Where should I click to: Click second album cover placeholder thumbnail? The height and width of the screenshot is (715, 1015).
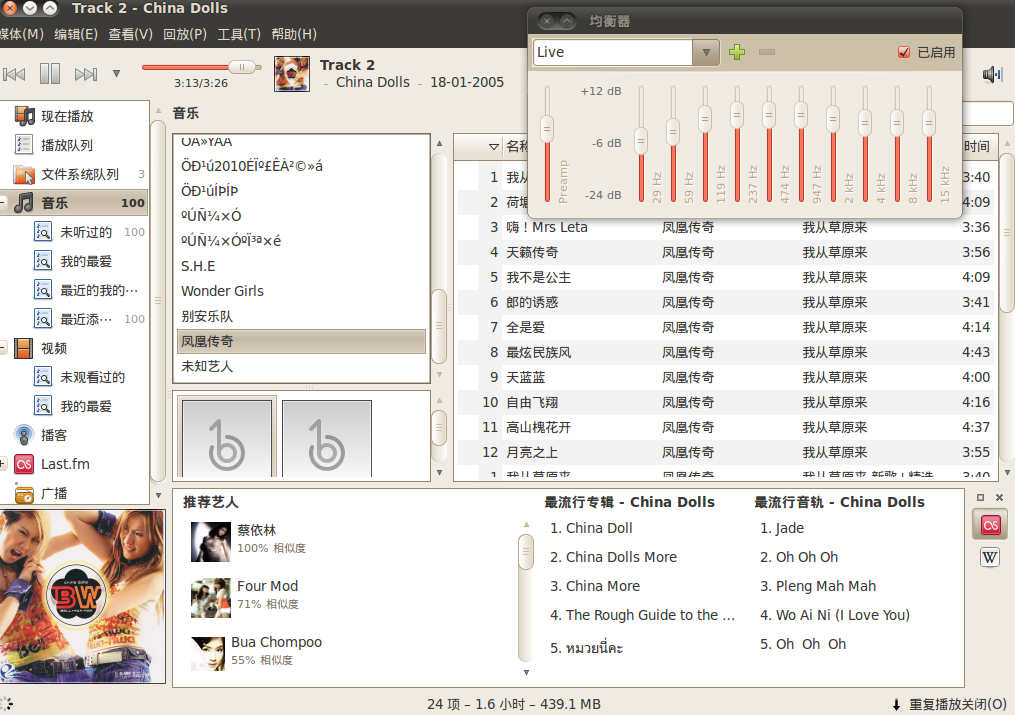pos(326,439)
